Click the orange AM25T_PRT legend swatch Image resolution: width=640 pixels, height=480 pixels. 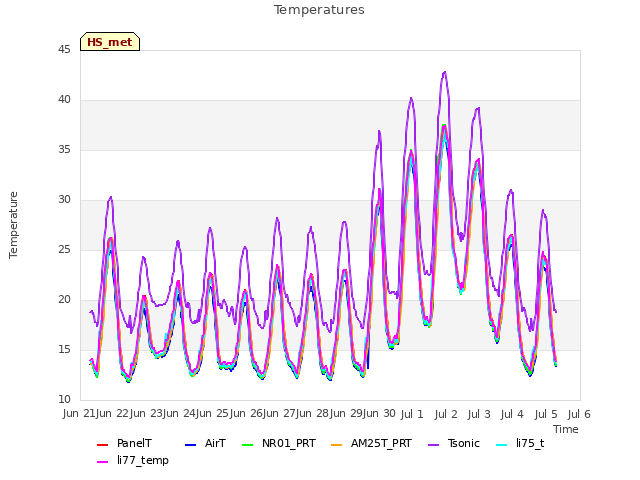337,444
